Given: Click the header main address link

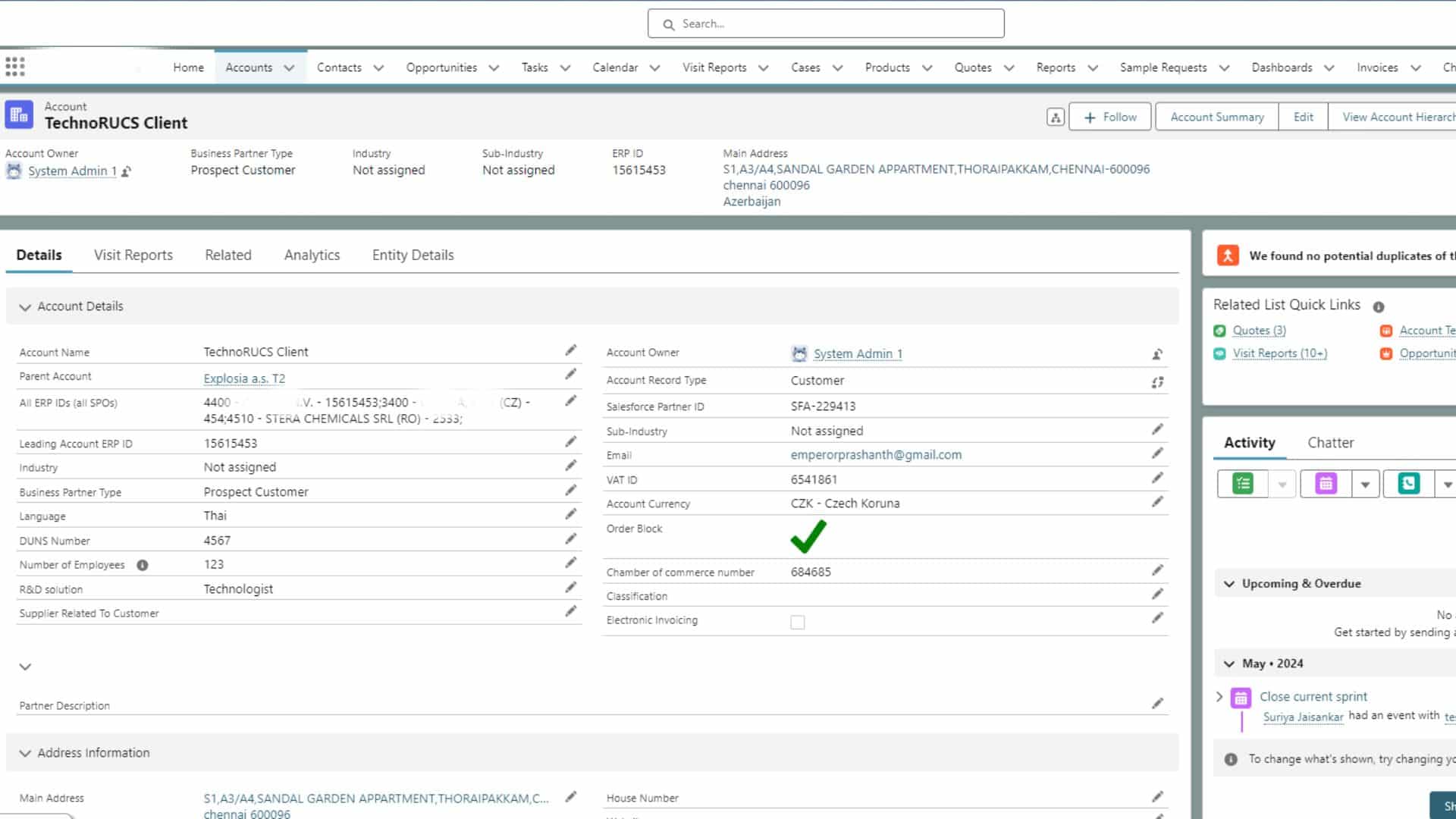Looking at the screenshot, I should click(936, 185).
